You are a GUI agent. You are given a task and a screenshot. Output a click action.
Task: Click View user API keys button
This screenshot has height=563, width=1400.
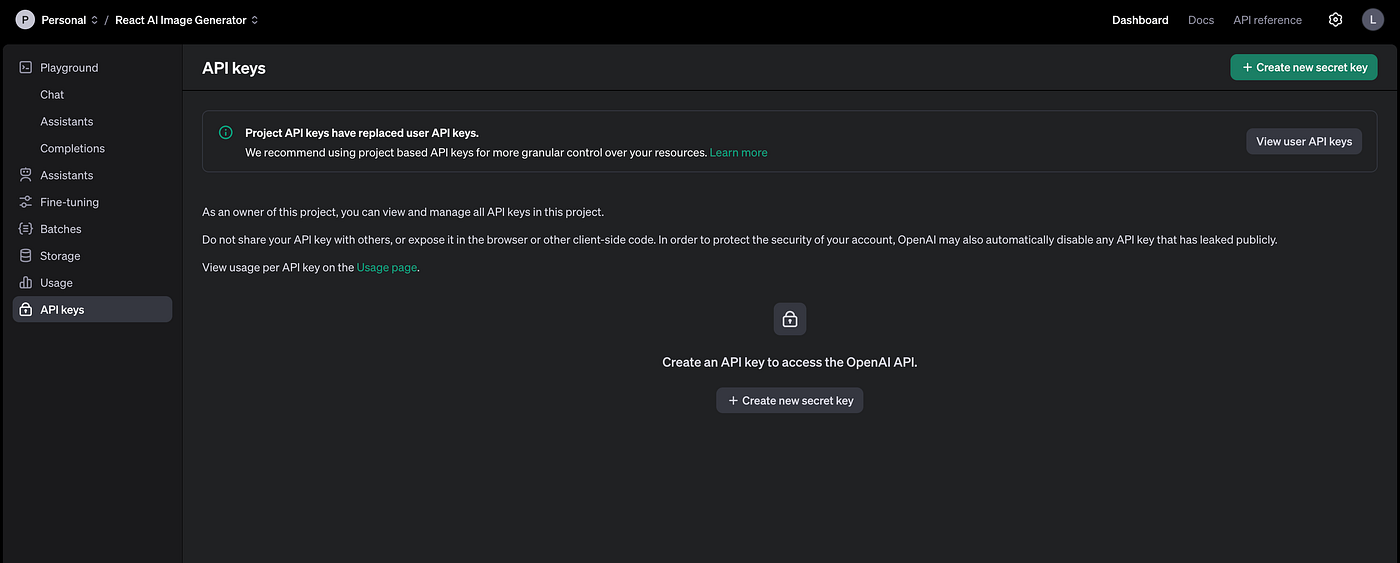coord(1304,141)
